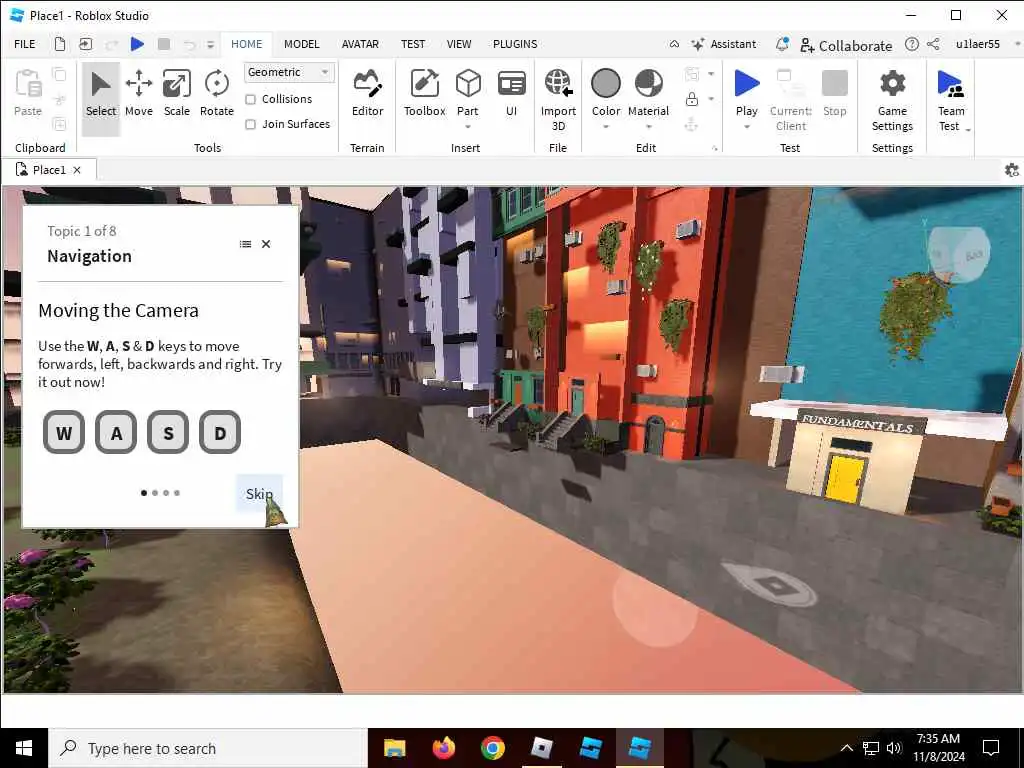The width and height of the screenshot is (1024, 768).
Task: Click the up-caret ribbon collapse icon
Action: [674, 44]
